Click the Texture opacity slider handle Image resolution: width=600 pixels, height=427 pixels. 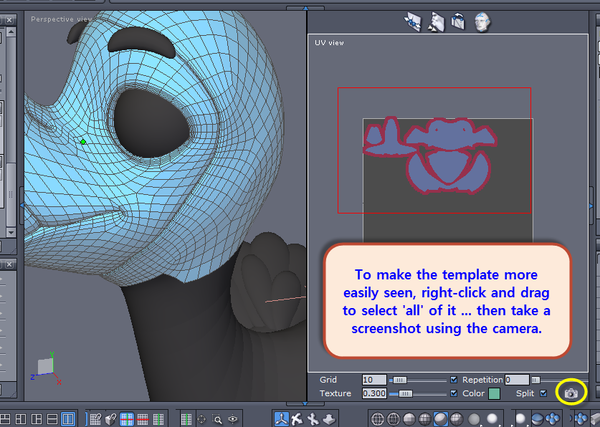point(405,393)
